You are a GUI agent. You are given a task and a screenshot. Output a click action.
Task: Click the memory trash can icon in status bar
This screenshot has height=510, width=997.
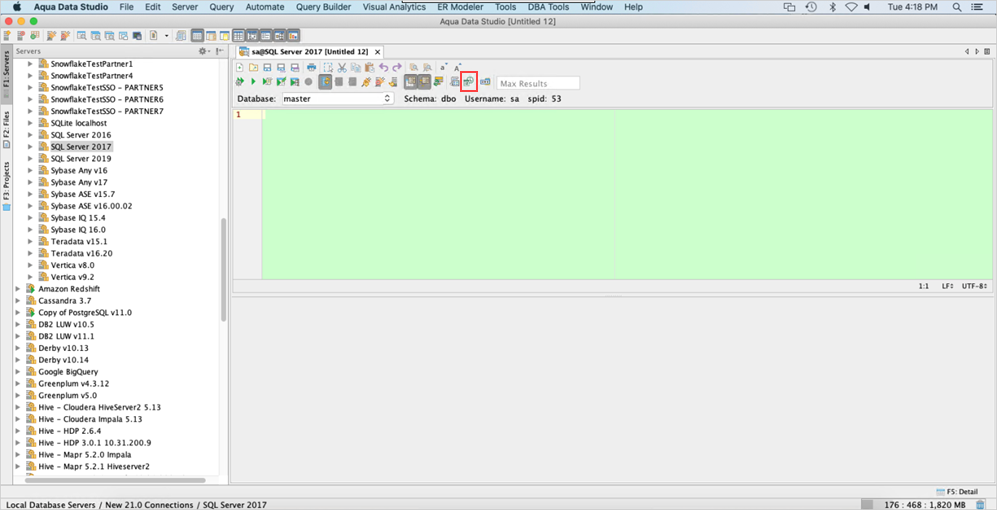[x=980, y=504]
